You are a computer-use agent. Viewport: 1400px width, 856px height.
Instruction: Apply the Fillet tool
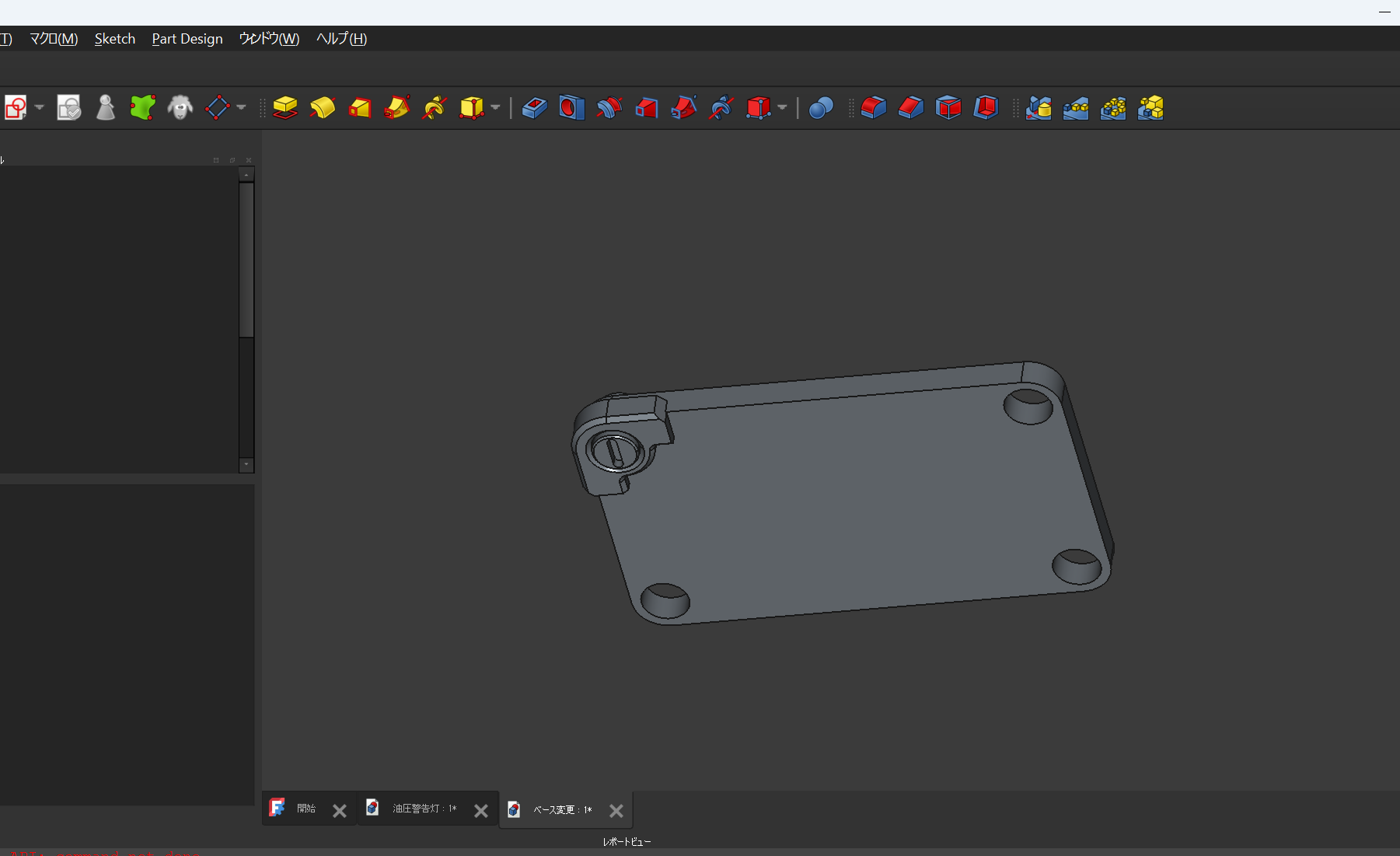tap(874, 107)
